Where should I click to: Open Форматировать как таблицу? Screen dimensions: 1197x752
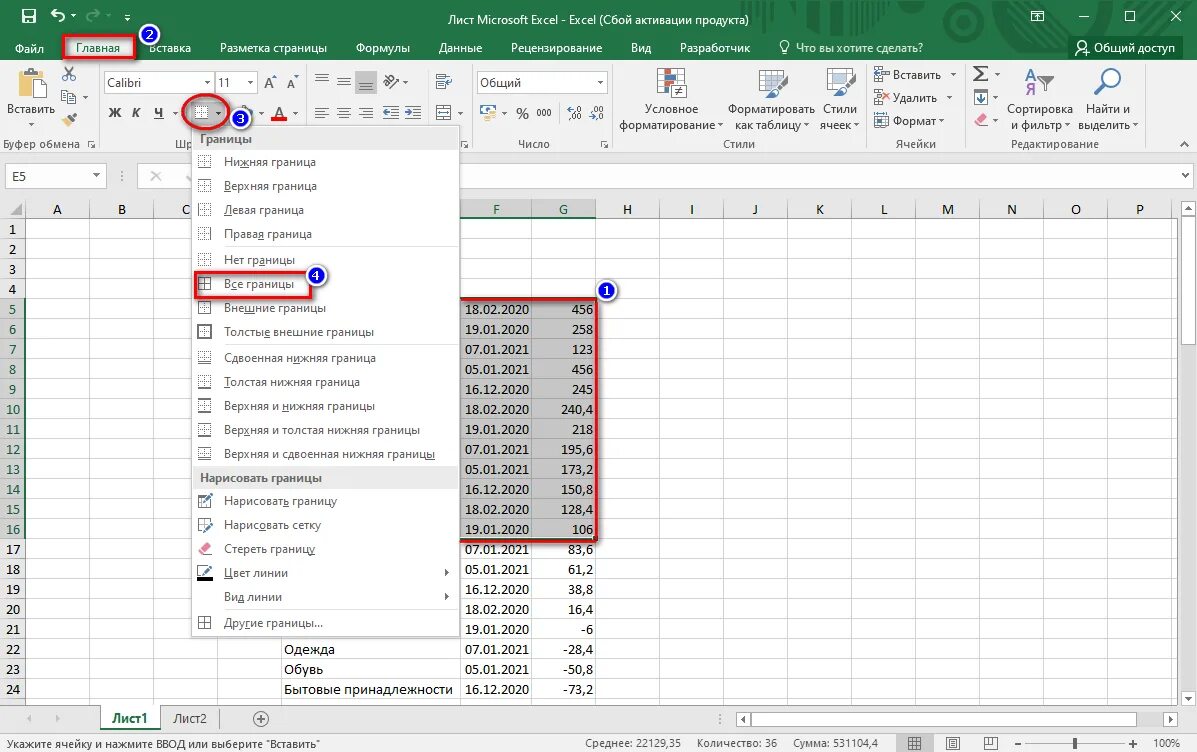771,100
